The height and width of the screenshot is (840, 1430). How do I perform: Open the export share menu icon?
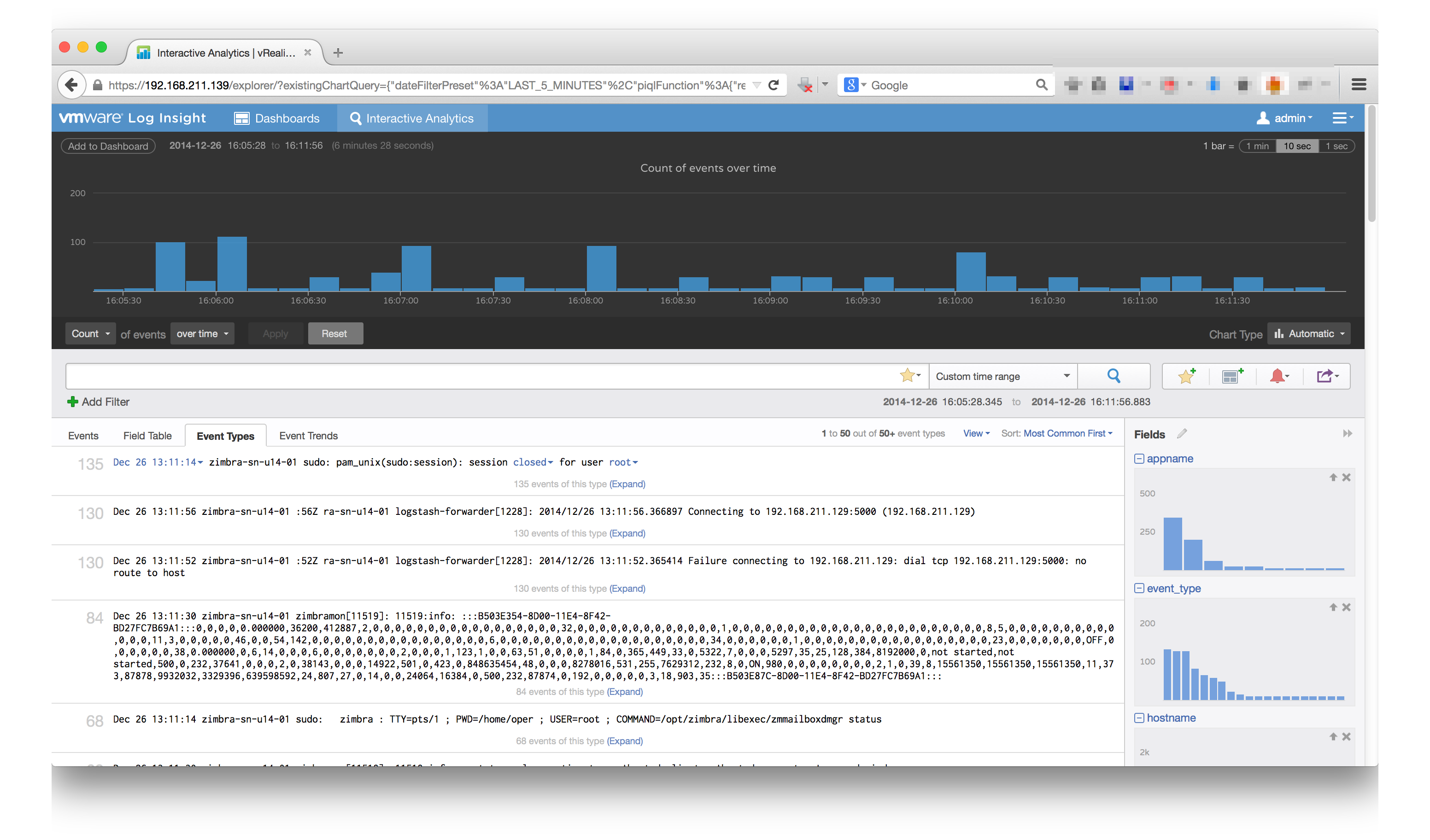pyautogui.click(x=1327, y=376)
